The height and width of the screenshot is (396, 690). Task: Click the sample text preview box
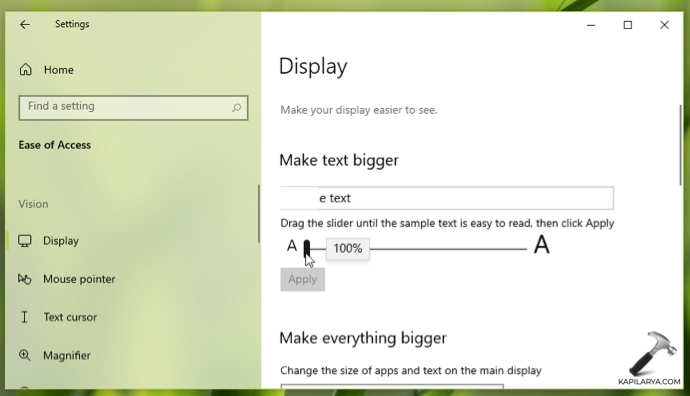[447, 198]
